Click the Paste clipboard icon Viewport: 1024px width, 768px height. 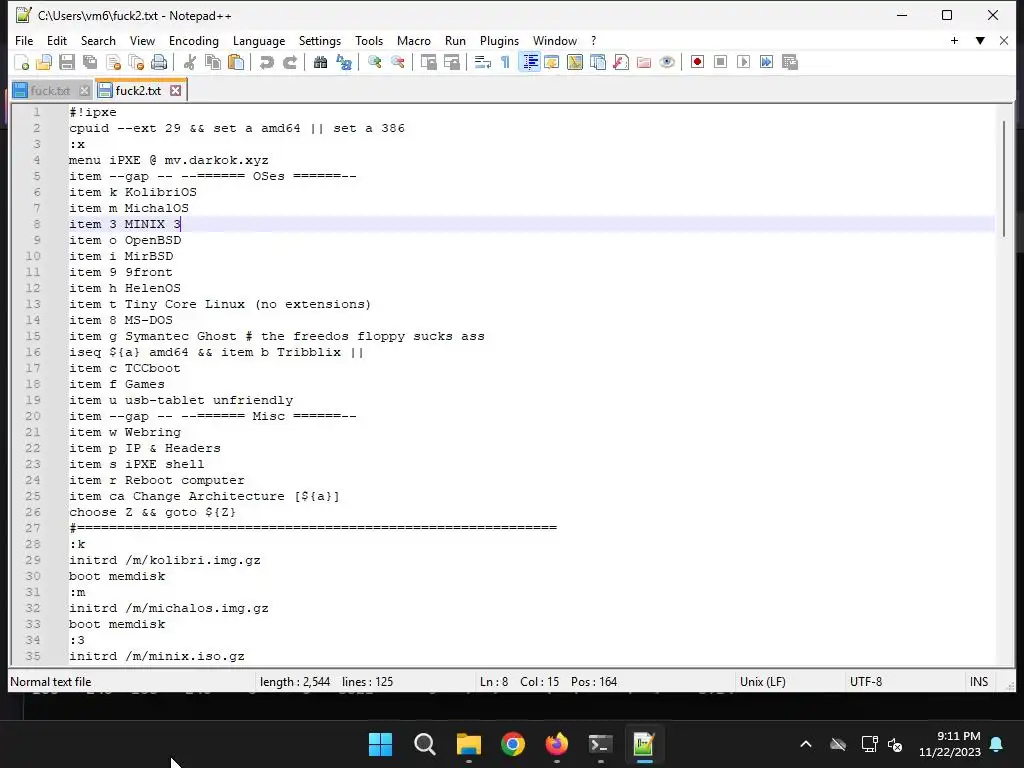point(236,62)
